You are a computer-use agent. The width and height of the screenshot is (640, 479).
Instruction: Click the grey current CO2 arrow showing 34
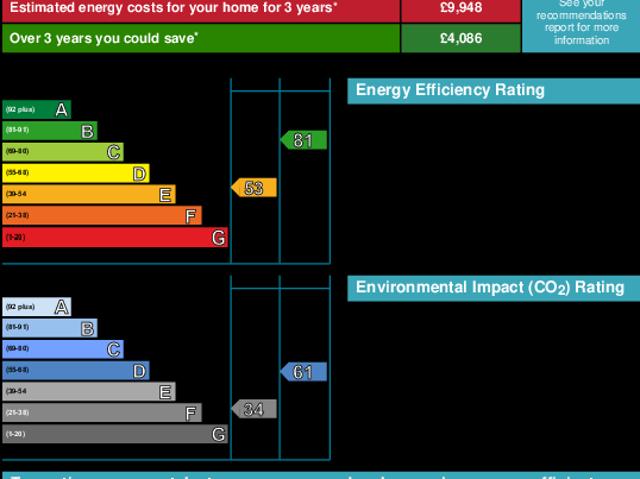click(255, 409)
